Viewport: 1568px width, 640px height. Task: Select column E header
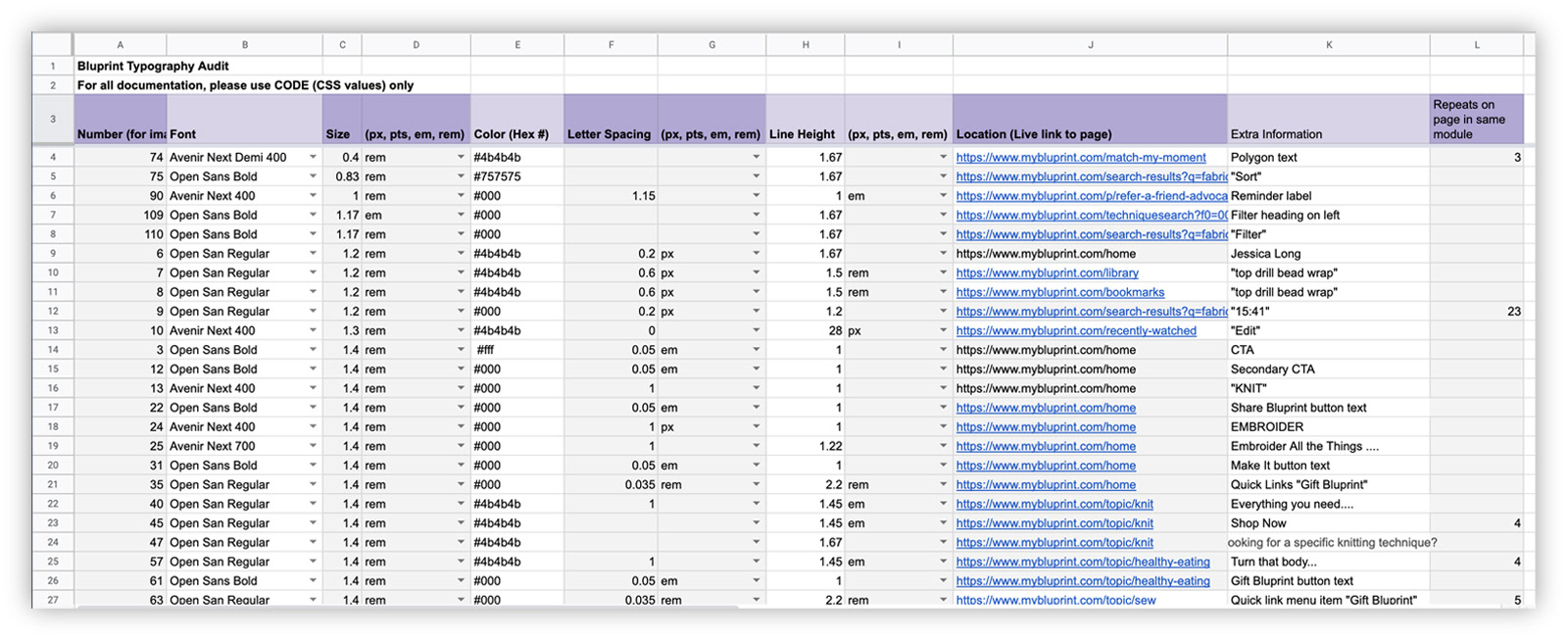coord(517,45)
